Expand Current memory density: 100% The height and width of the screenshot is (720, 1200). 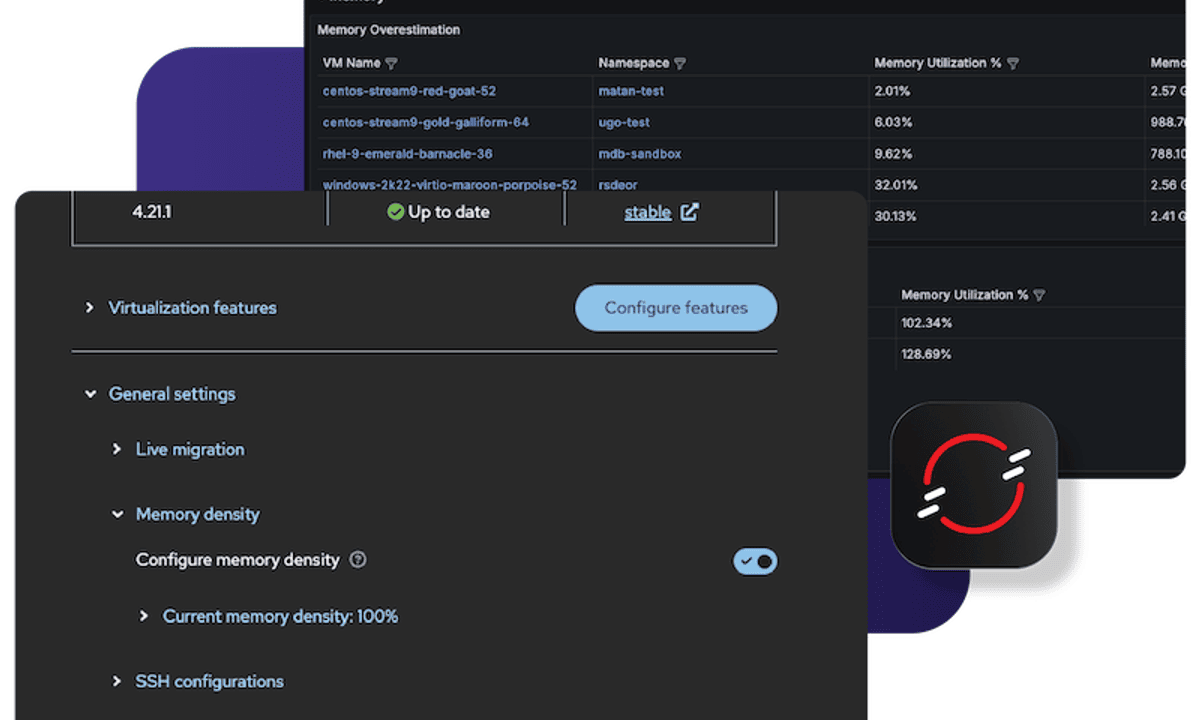coord(144,616)
